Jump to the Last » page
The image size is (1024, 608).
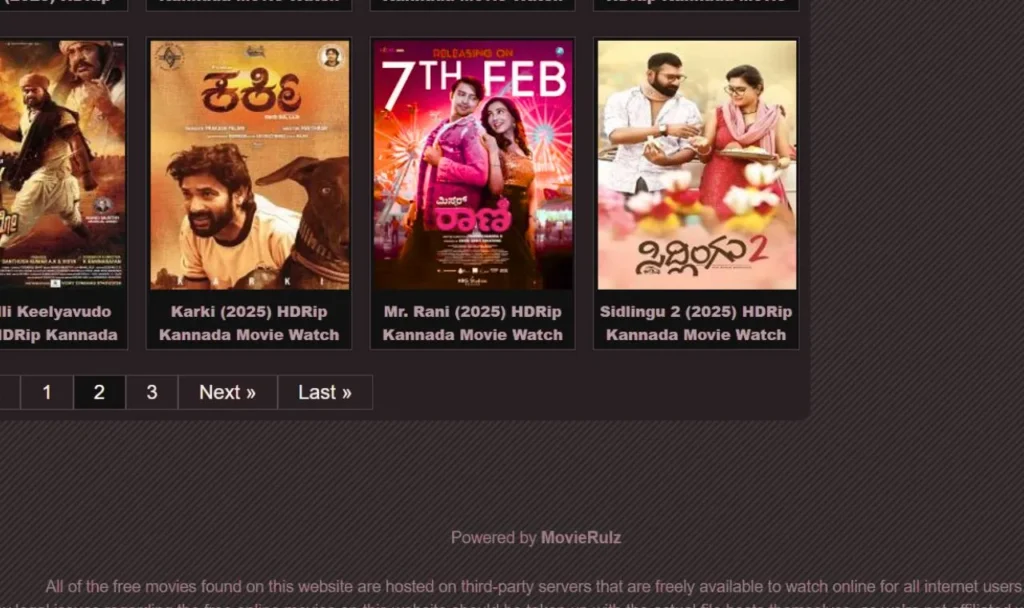pos(325,392)
